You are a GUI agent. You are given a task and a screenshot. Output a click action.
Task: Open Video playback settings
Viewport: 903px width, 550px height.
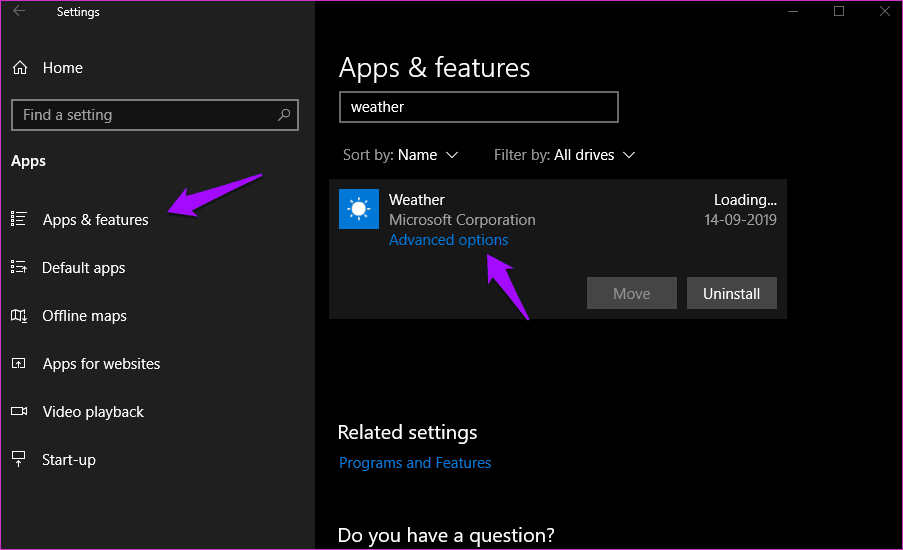pyautogui.click(x=93, y=412)
